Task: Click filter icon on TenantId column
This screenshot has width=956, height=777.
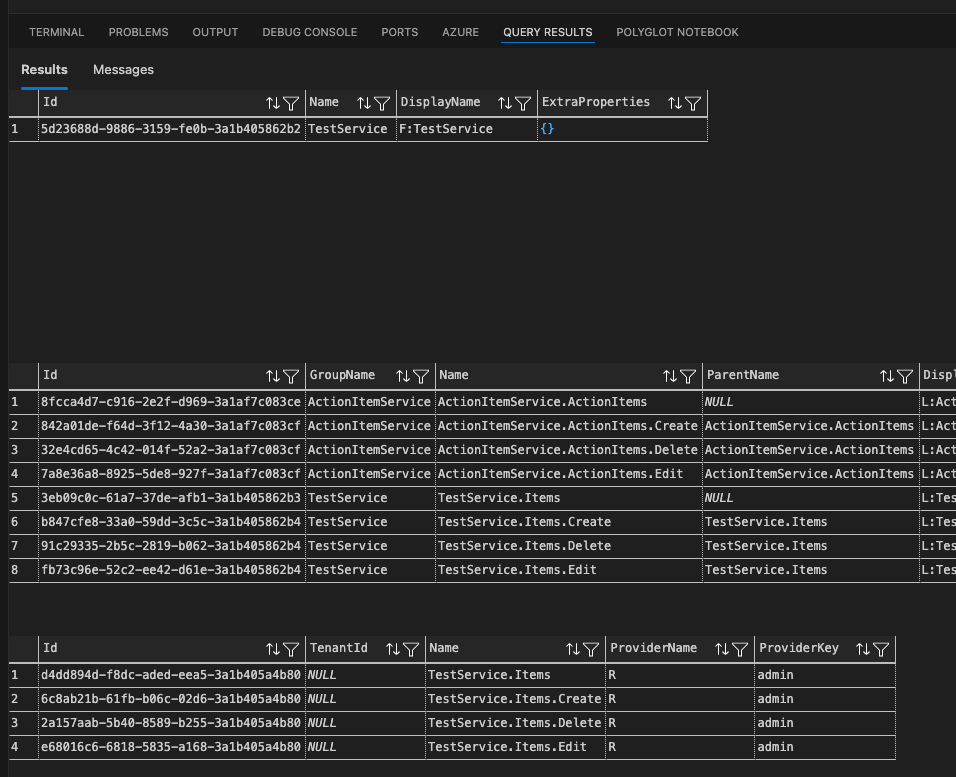Action: coord(410,649)
